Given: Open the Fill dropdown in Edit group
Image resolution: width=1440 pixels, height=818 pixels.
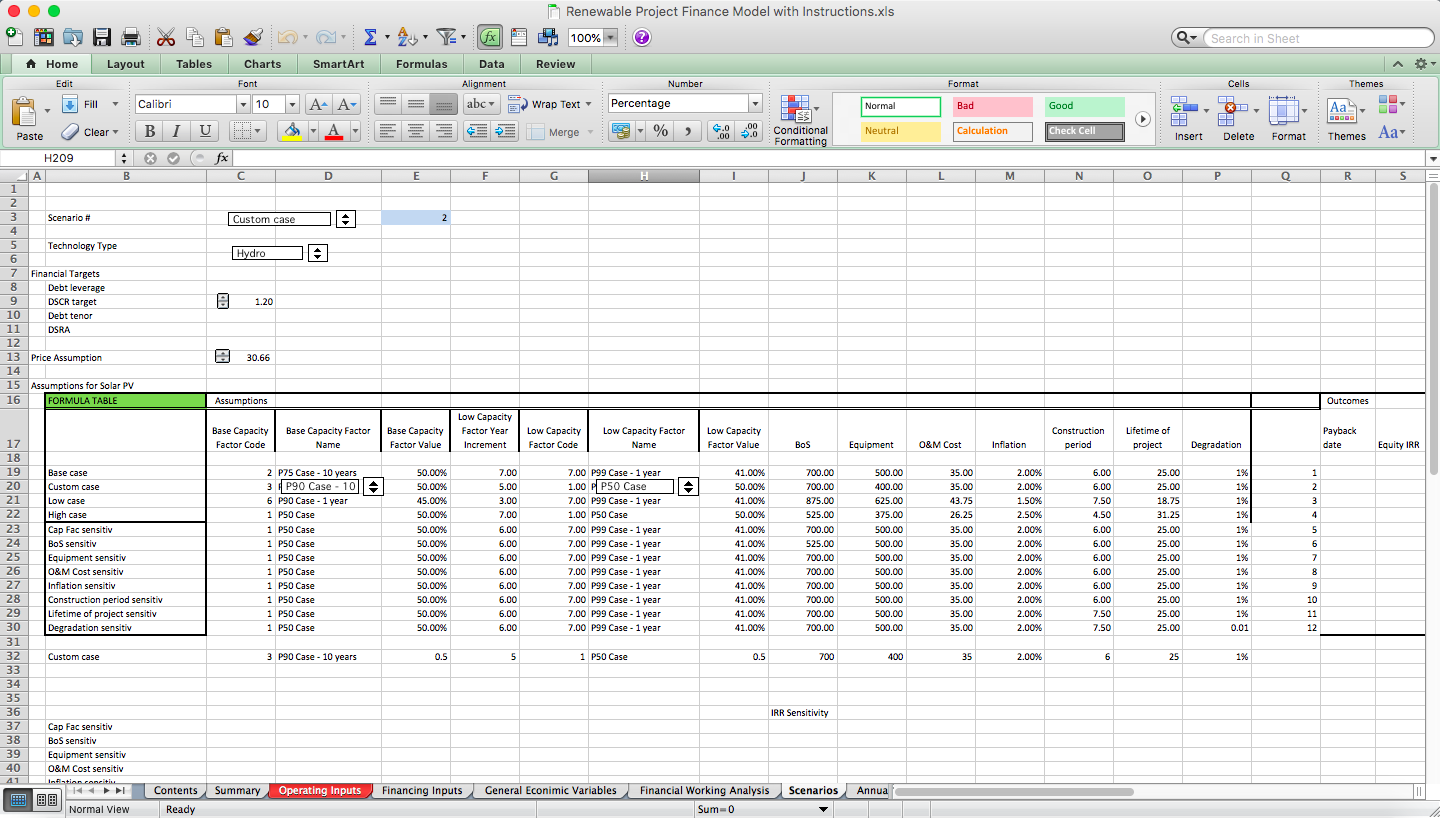Looking at the screenshot, I should click(x=115, y=104).
